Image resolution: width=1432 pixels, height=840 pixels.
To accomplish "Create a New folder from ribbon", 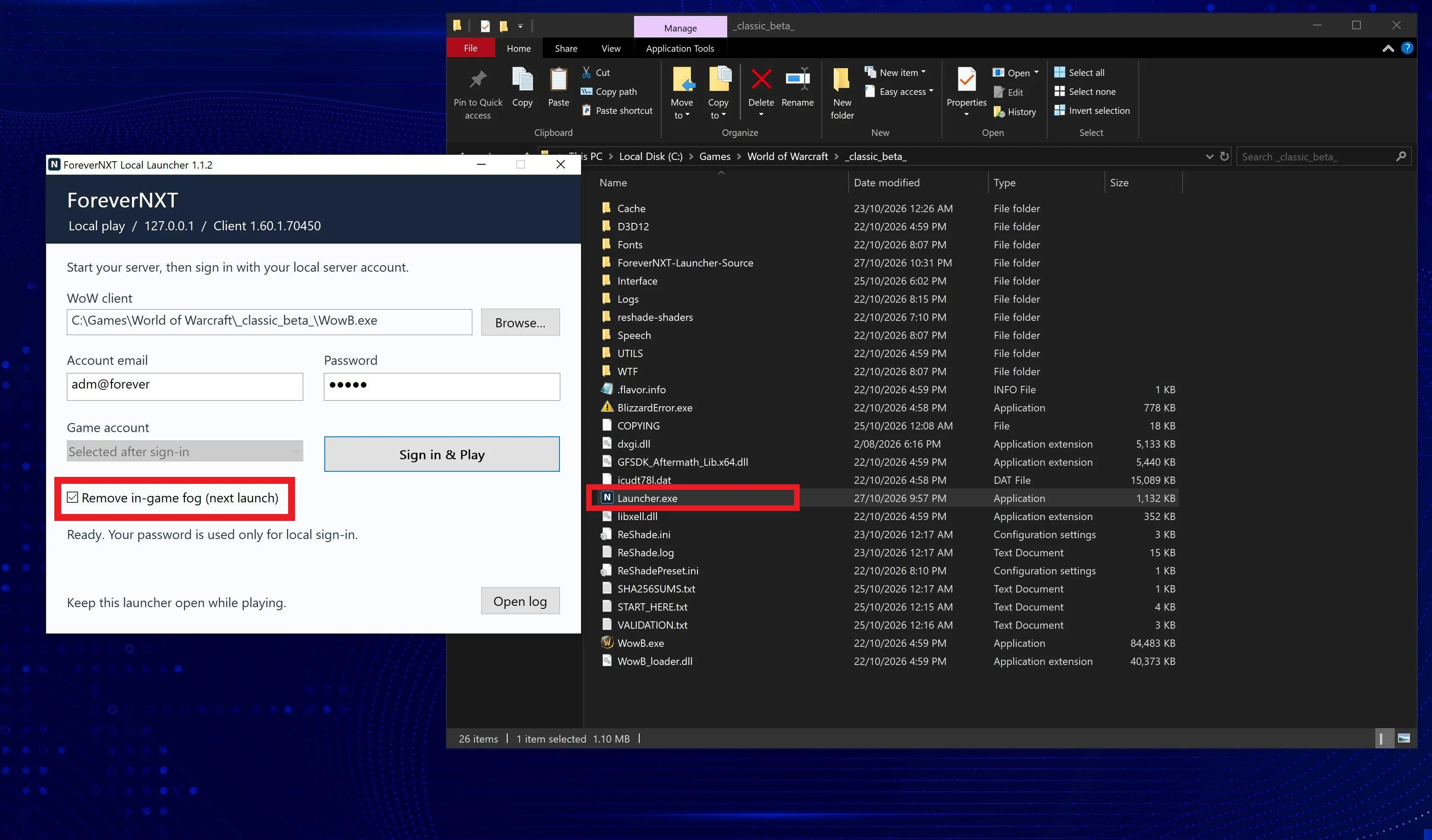I will pos(842,94).
